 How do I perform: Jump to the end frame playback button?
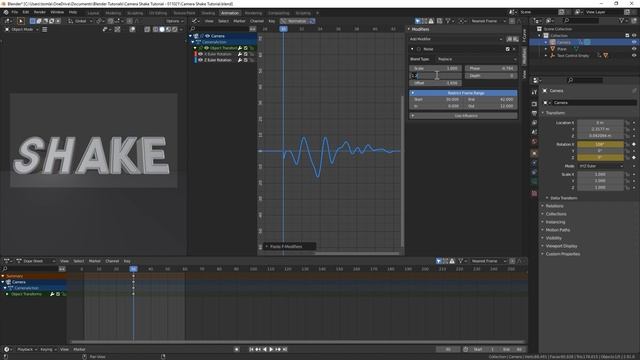pos(285,349)
